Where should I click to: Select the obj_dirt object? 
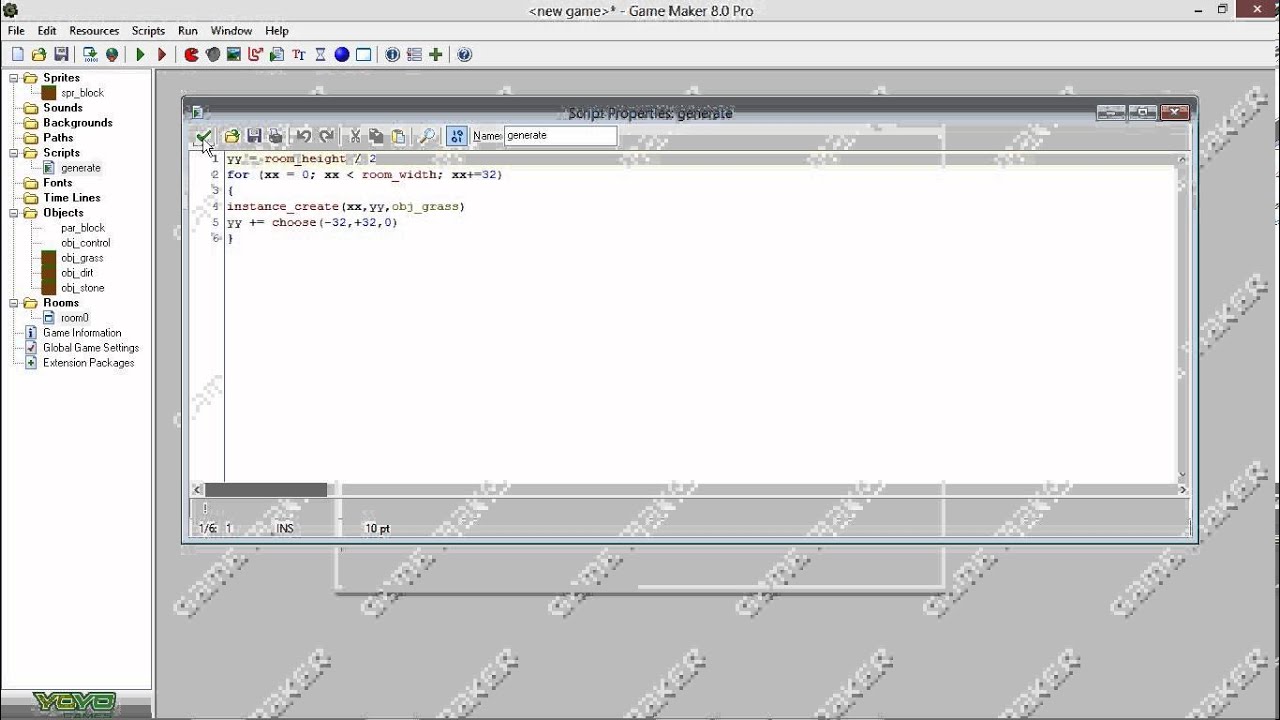click(77, 273)
